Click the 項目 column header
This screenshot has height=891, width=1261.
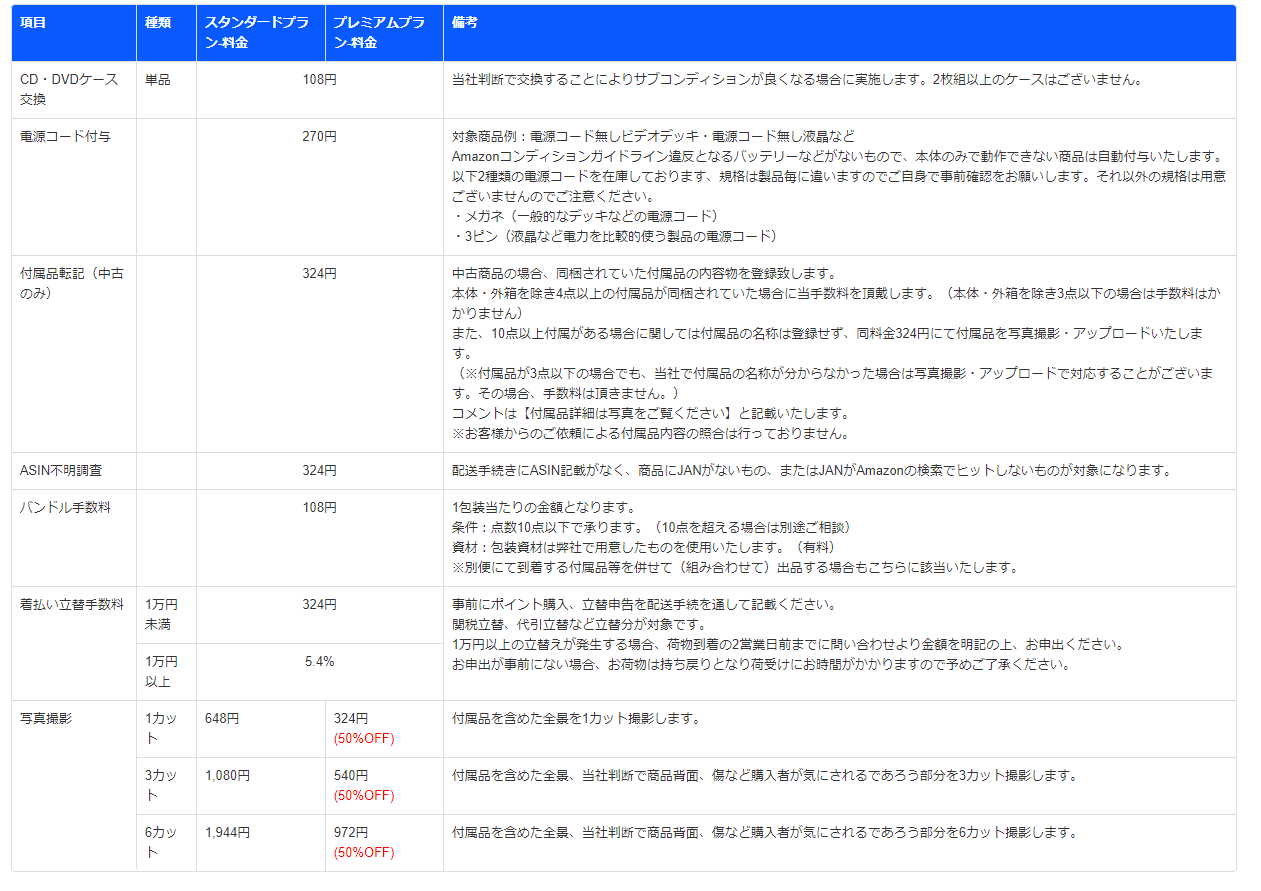tap(34, 22)
